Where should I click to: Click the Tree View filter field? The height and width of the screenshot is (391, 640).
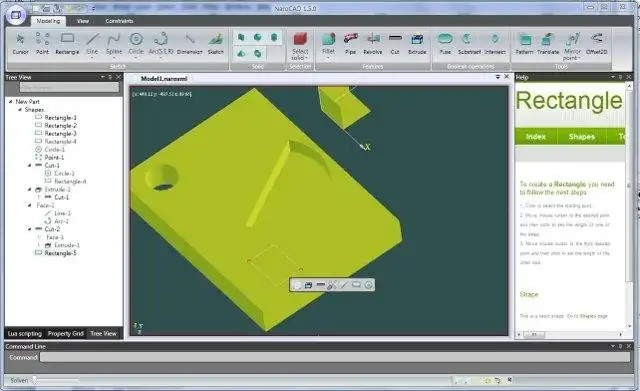(x=69, y=87)
